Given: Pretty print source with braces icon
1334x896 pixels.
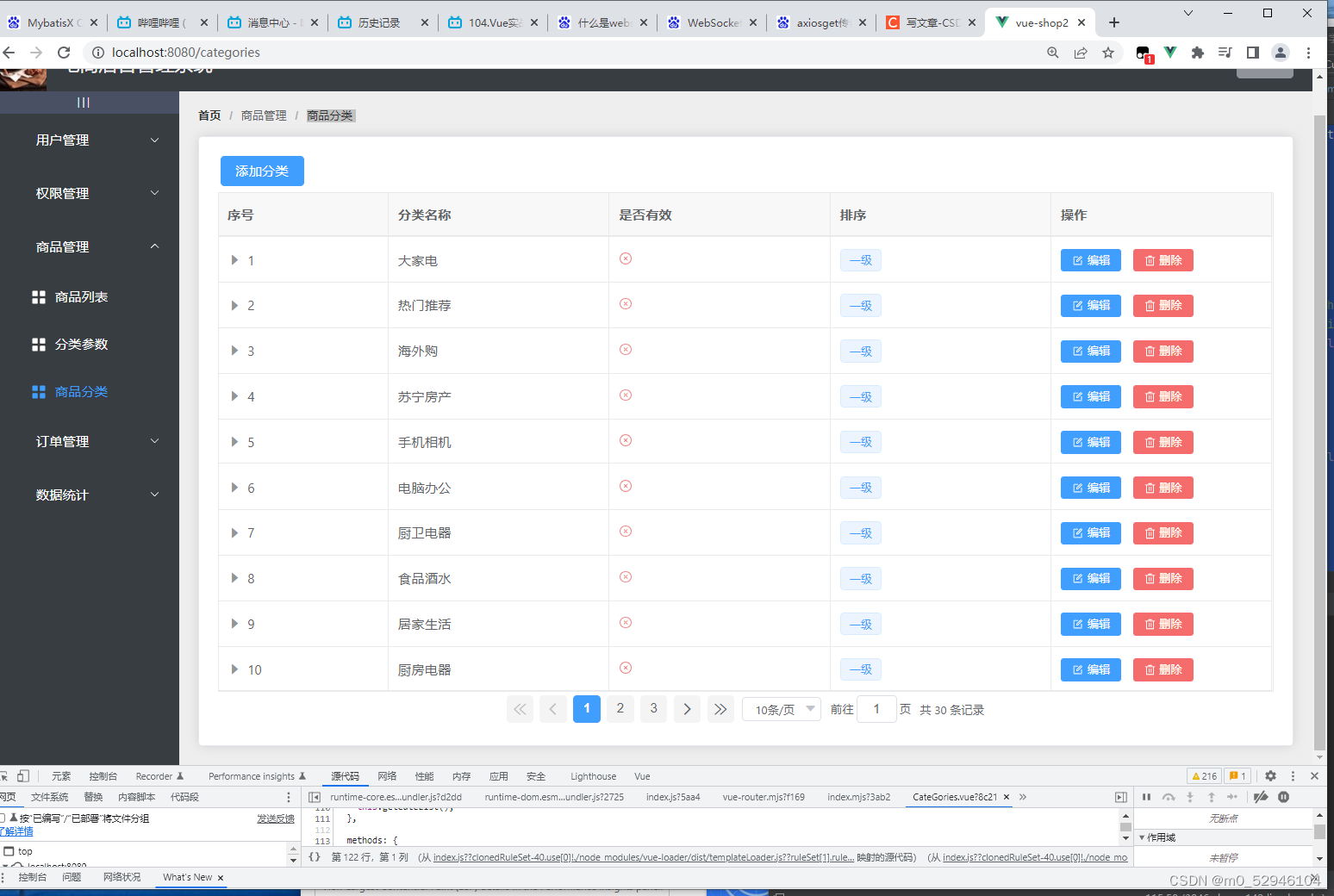Looking at the screenshot, I should click(315, 857).
